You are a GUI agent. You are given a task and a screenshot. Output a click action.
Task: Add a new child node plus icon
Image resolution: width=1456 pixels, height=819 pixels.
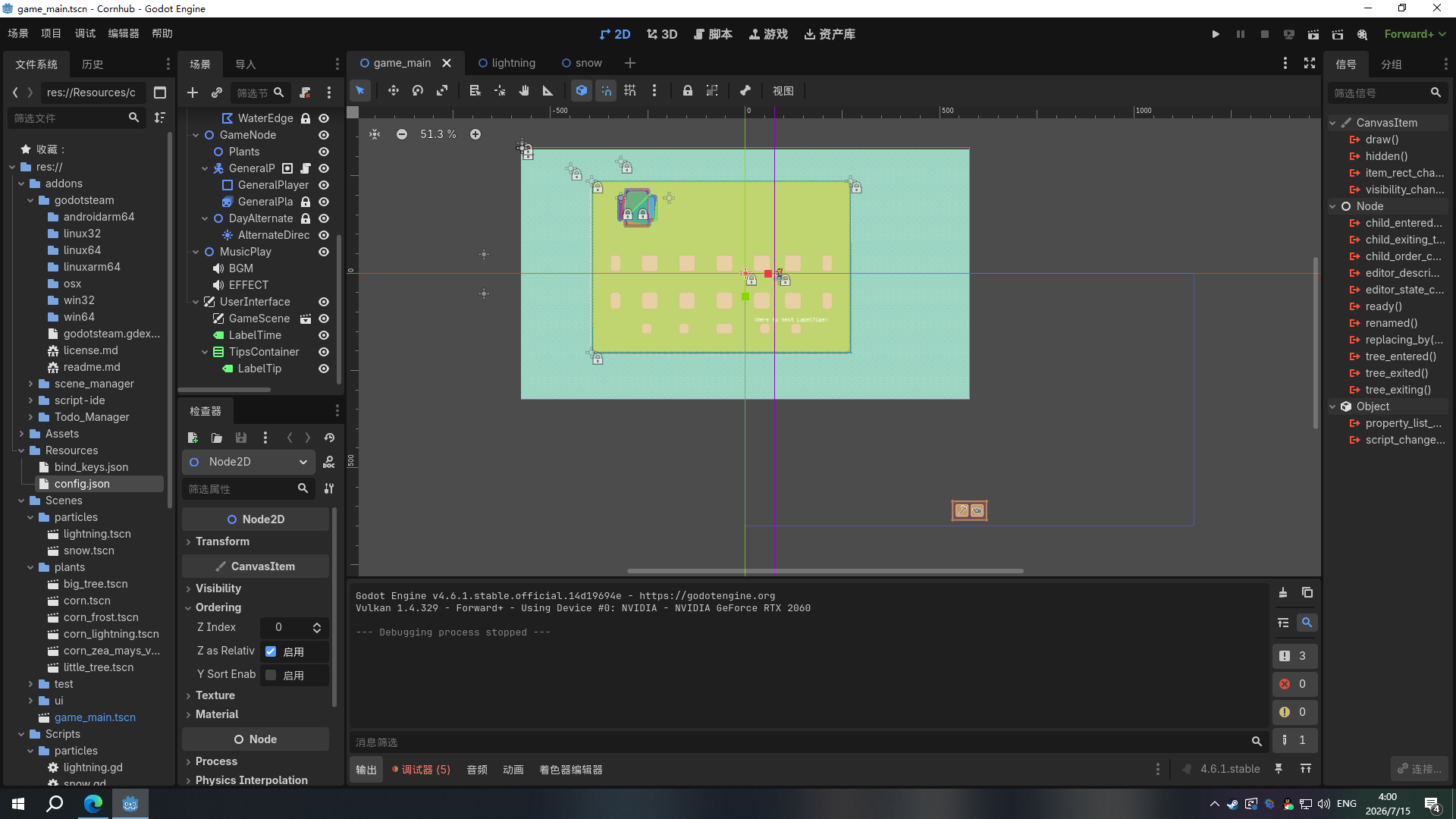click(193, 93)
